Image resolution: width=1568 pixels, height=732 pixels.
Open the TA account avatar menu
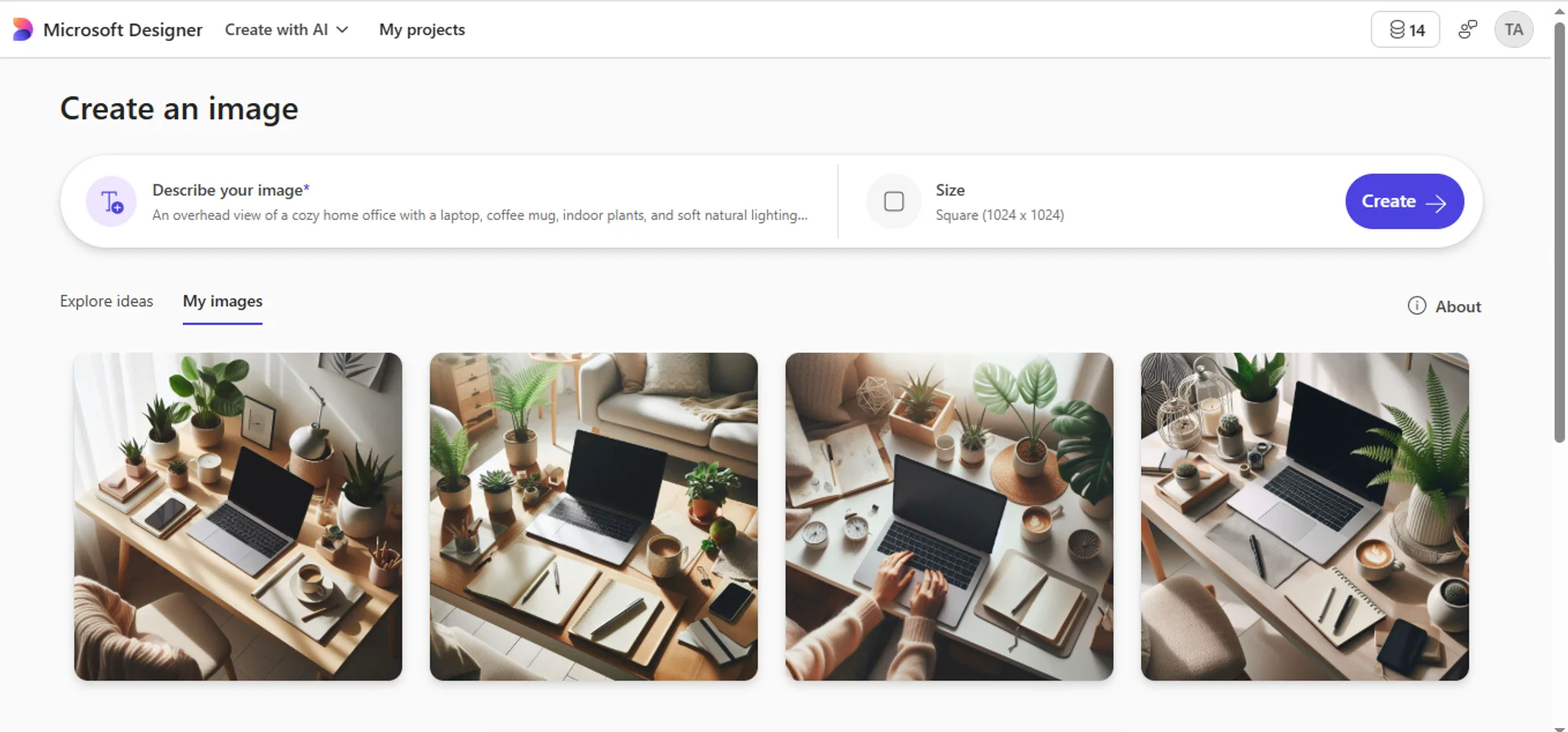[x=1513, y=29]
